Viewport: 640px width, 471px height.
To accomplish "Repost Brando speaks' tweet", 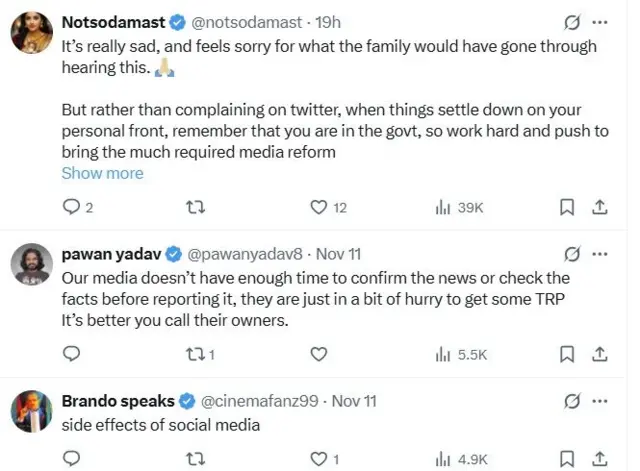I will click(x=197, y=459).
